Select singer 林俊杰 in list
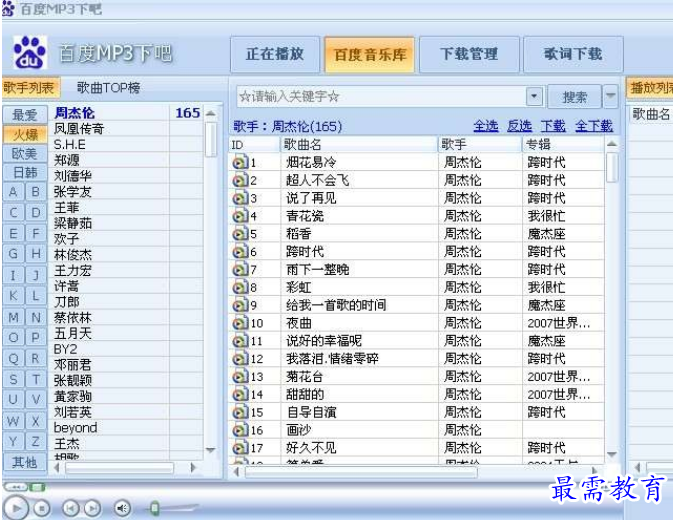This screenshot has height=520, width=673. 73,255
